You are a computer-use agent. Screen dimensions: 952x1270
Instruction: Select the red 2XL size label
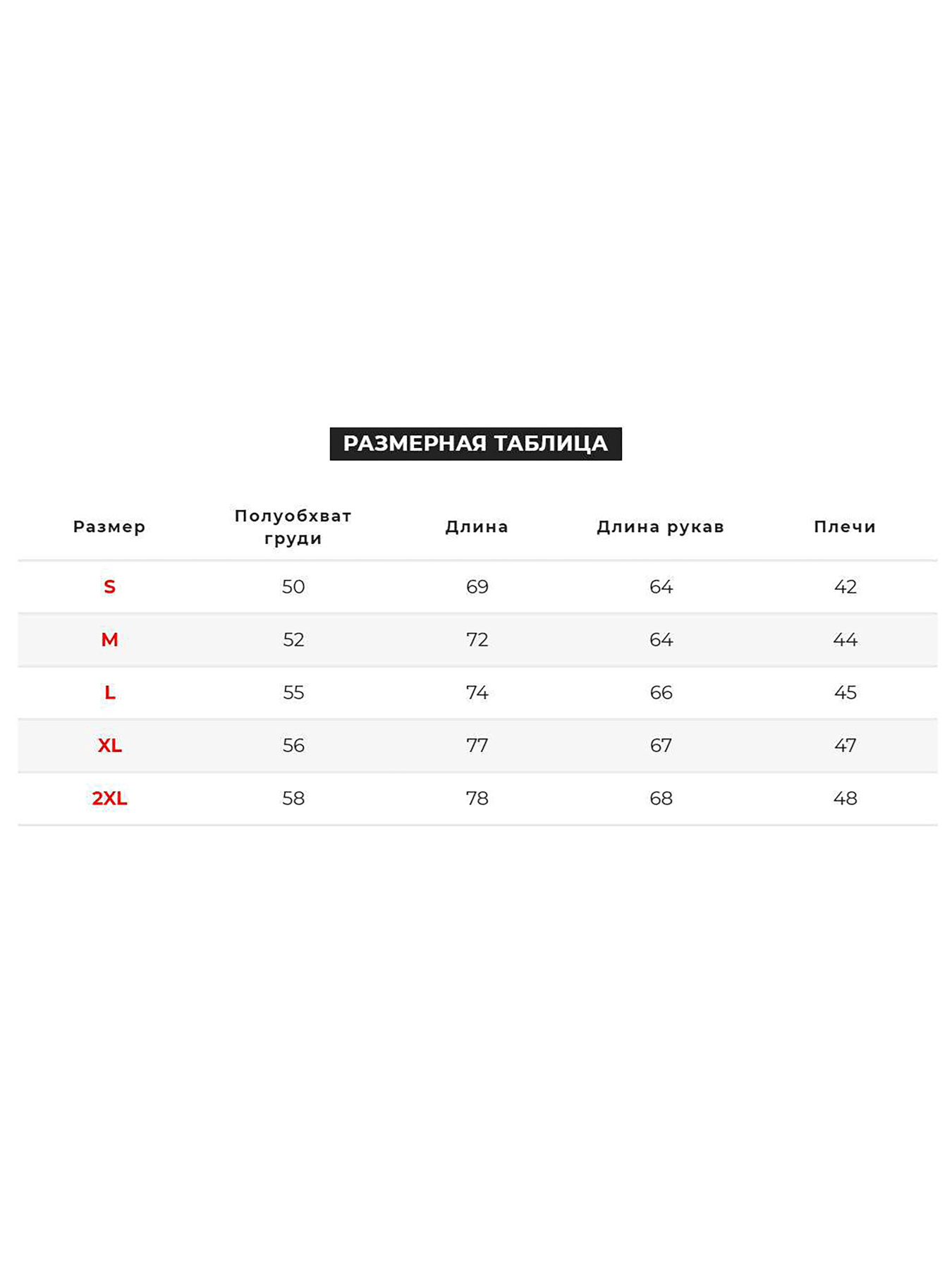(109, 798)
